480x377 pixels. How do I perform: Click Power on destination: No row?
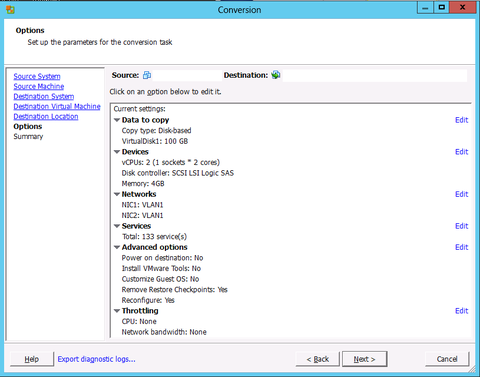pyautogui.click(x=162, y=258)
